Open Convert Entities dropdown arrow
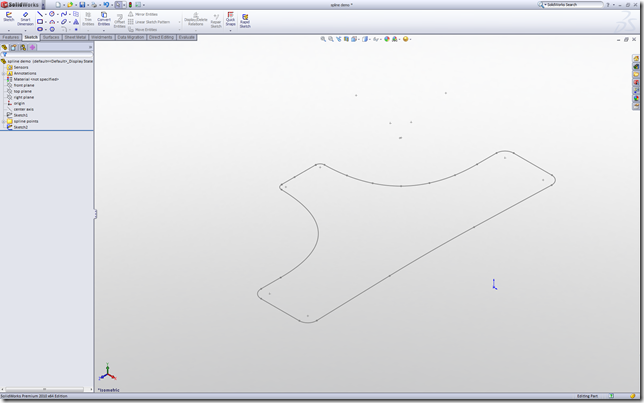 click(104, 30)
